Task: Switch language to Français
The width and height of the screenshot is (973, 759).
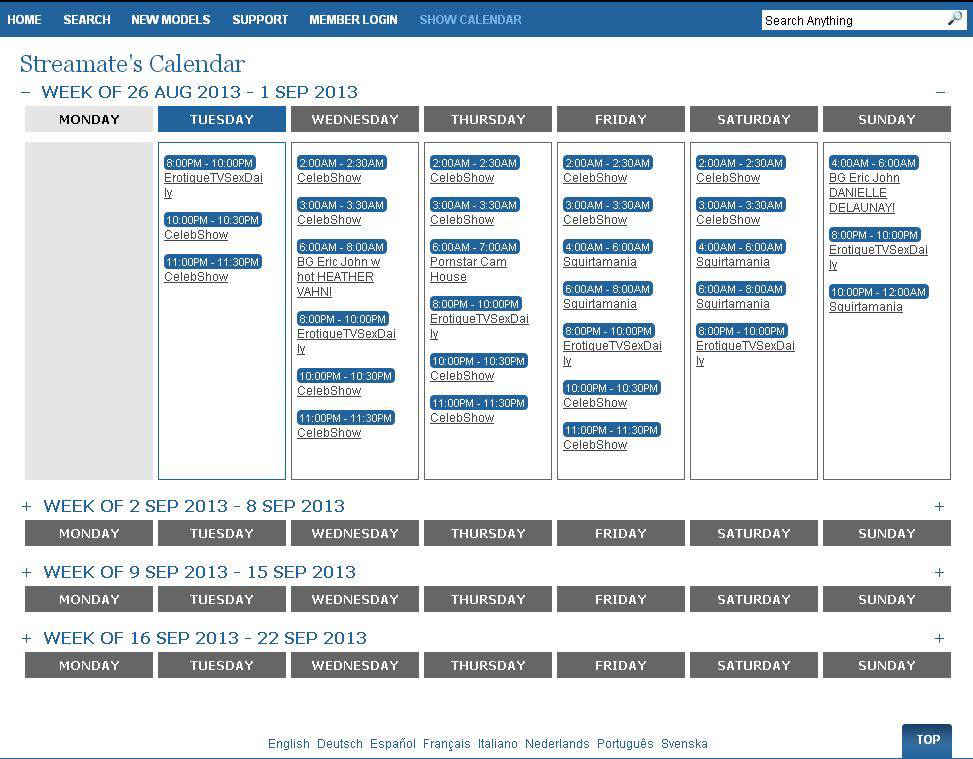Action: click(447, 743)
